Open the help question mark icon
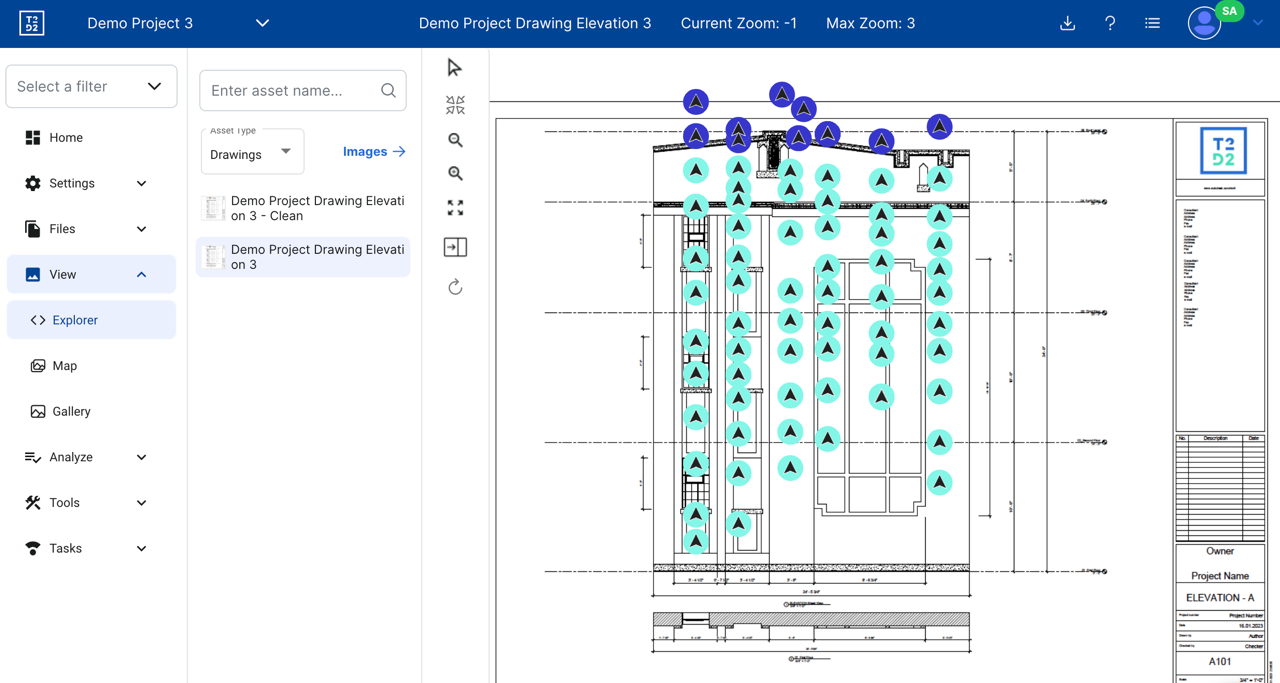 pos(1110,23)
